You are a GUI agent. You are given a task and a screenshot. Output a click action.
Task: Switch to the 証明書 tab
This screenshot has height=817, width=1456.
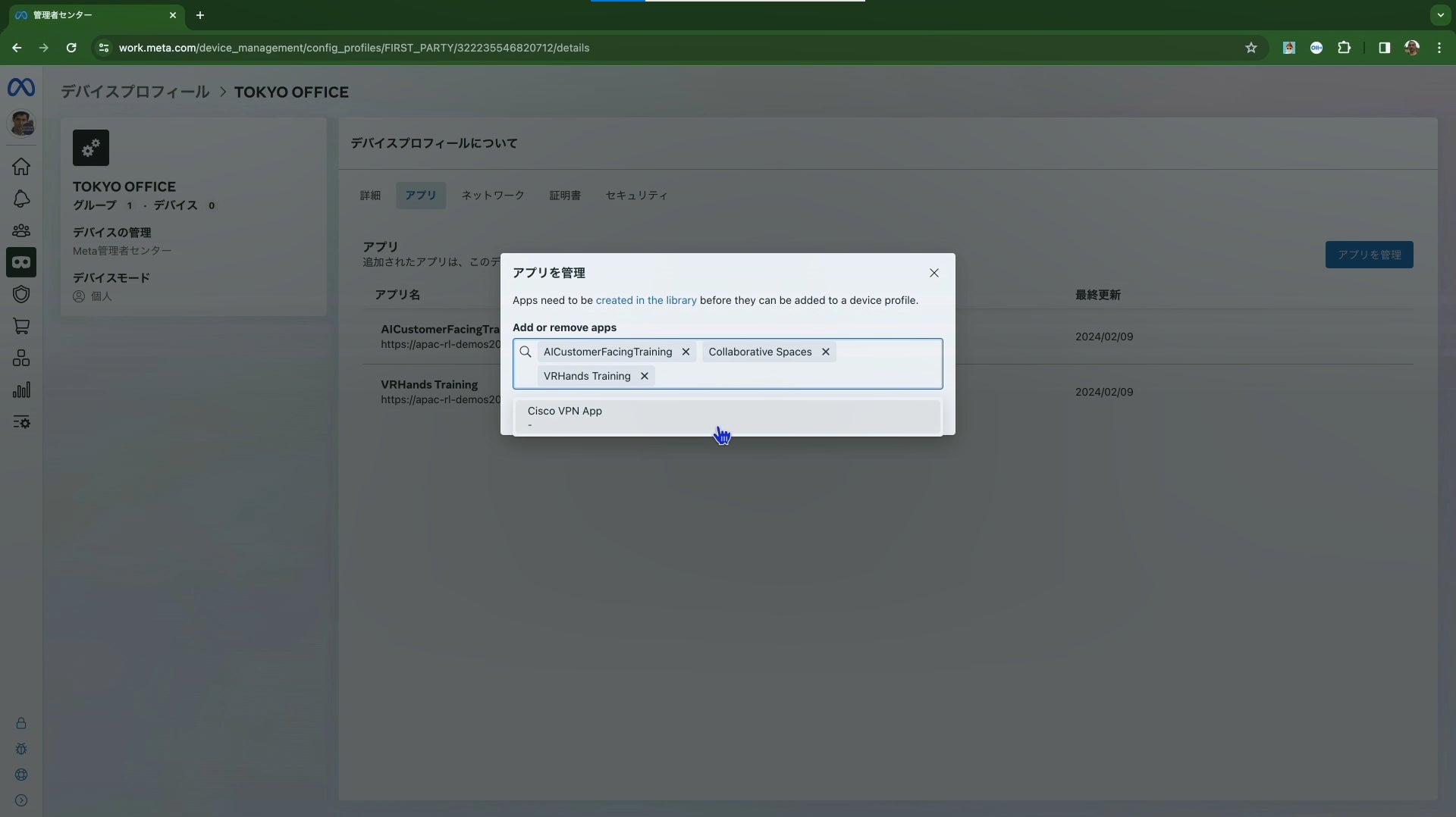[565, 196]
